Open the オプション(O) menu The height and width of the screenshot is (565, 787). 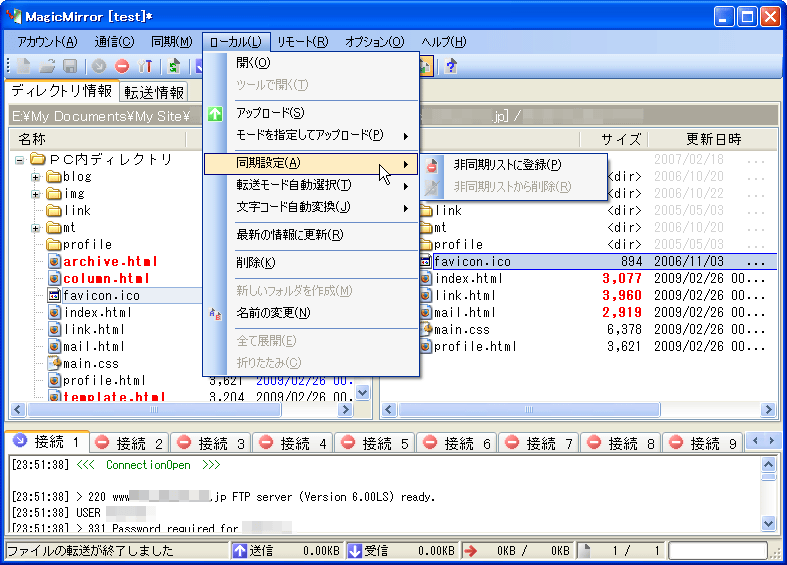coord(374,42)
